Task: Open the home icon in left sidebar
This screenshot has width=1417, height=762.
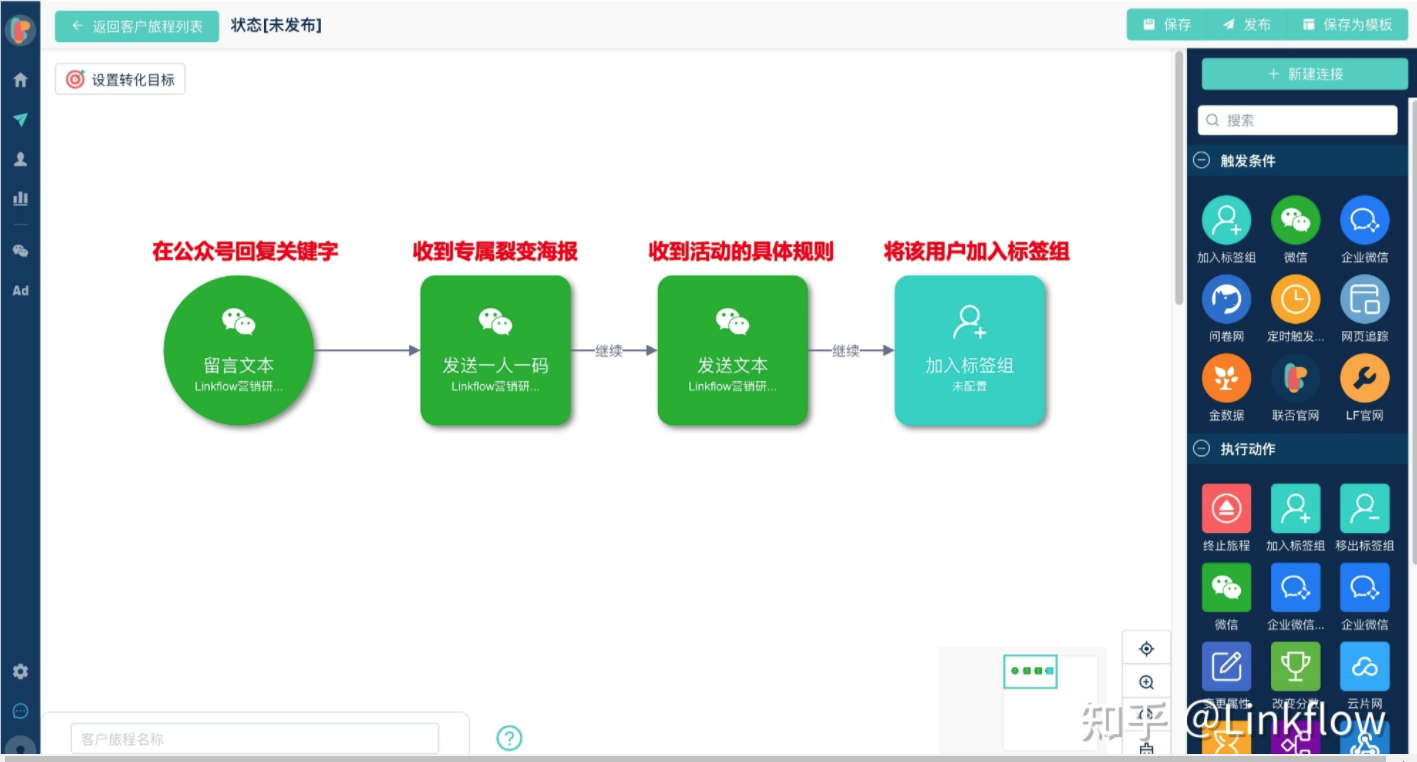Action: [20, 80]
